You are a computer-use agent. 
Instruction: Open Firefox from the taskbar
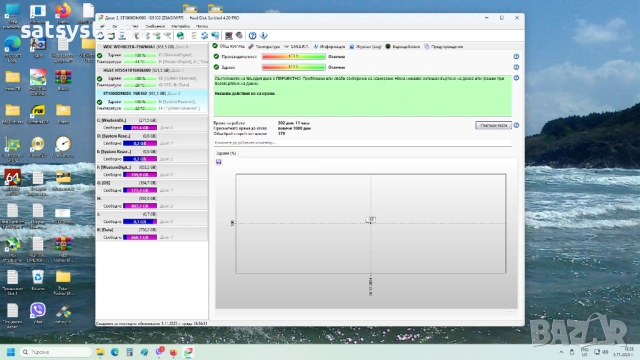173,352
